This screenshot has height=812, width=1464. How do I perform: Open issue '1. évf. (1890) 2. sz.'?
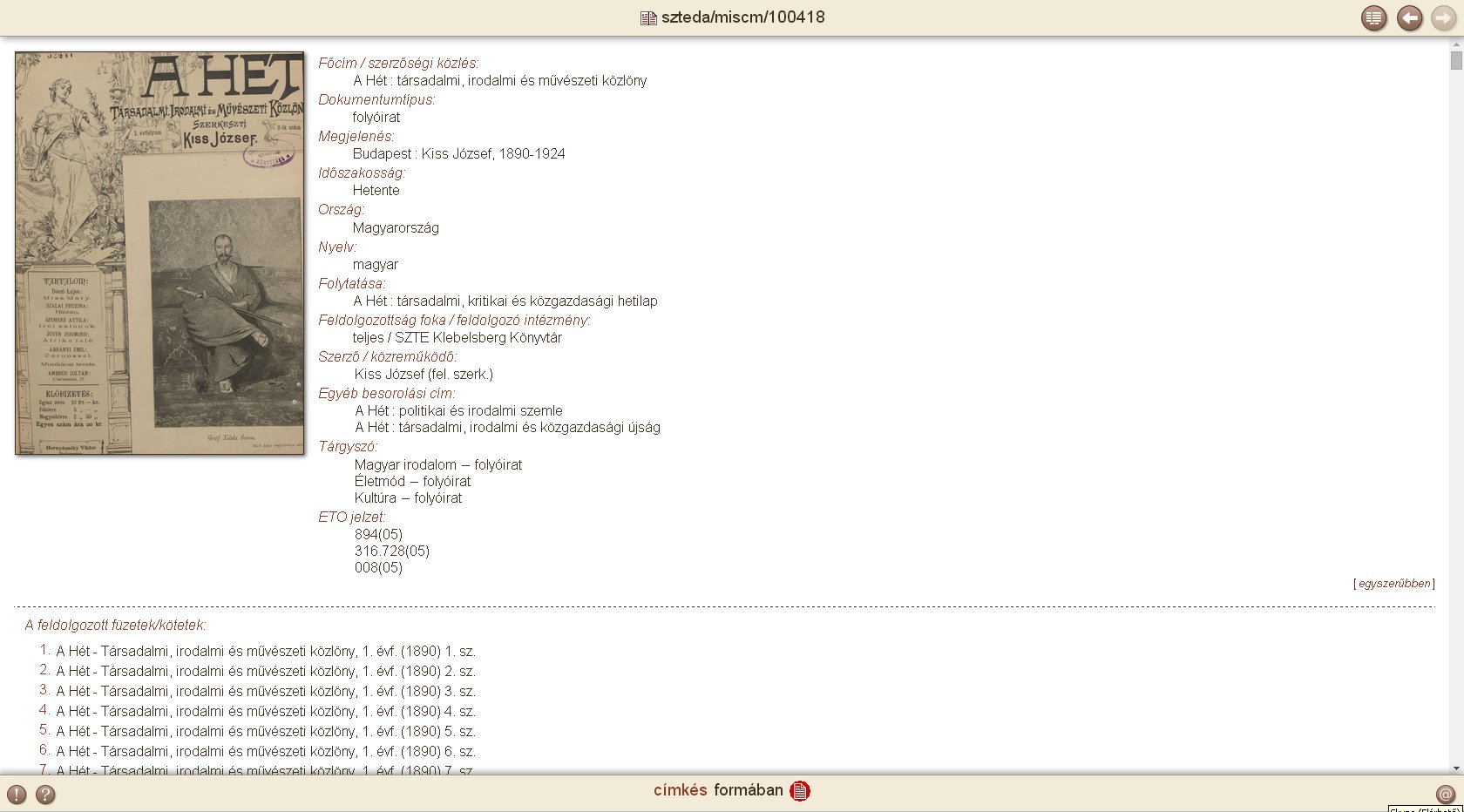click(x=266, y=671)
